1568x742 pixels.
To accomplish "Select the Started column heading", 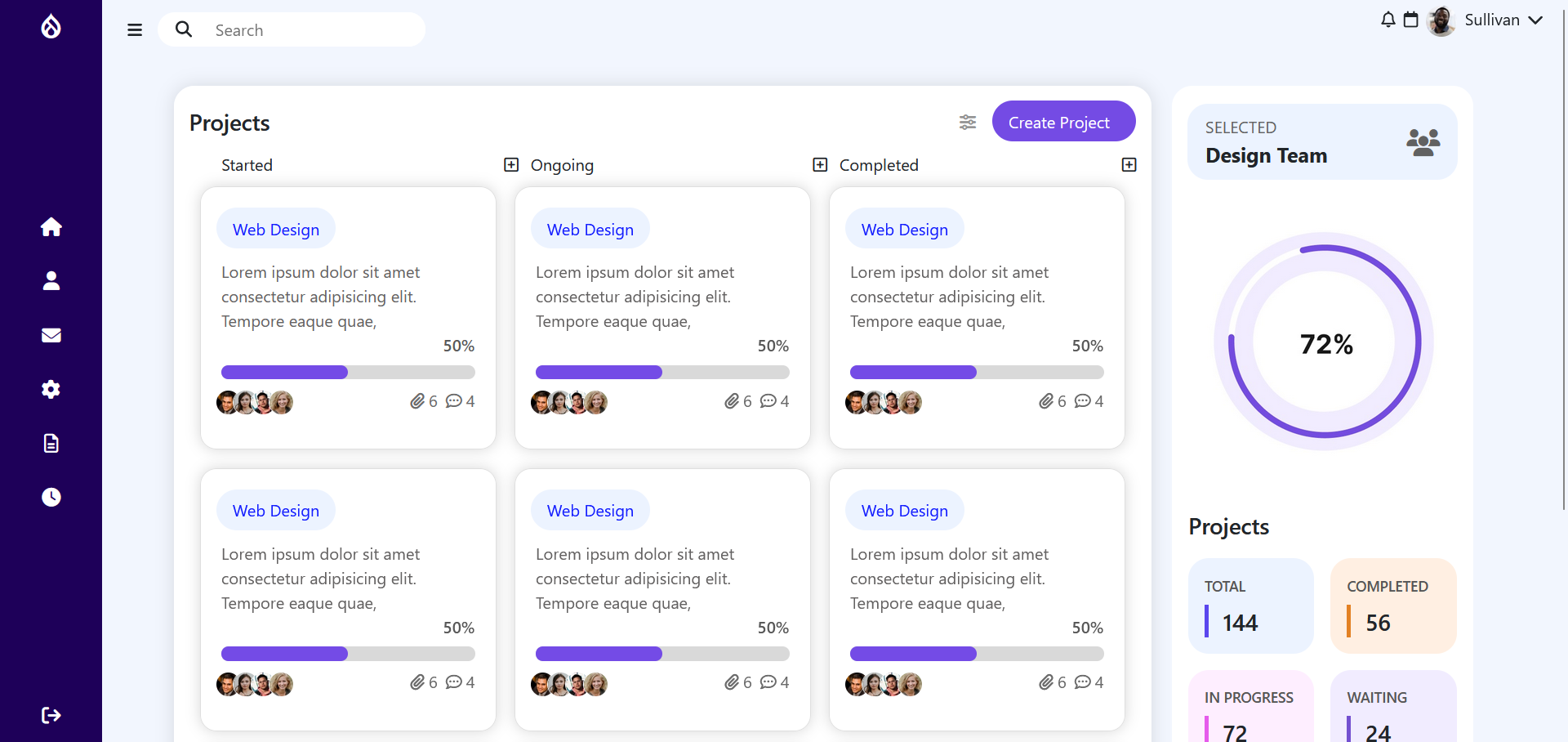I will pos(247,164).
